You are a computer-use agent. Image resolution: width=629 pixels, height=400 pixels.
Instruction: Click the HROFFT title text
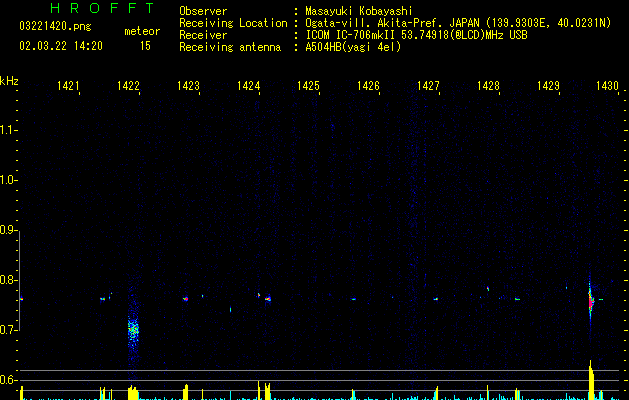pyautogui.click(x=102, y=8)
